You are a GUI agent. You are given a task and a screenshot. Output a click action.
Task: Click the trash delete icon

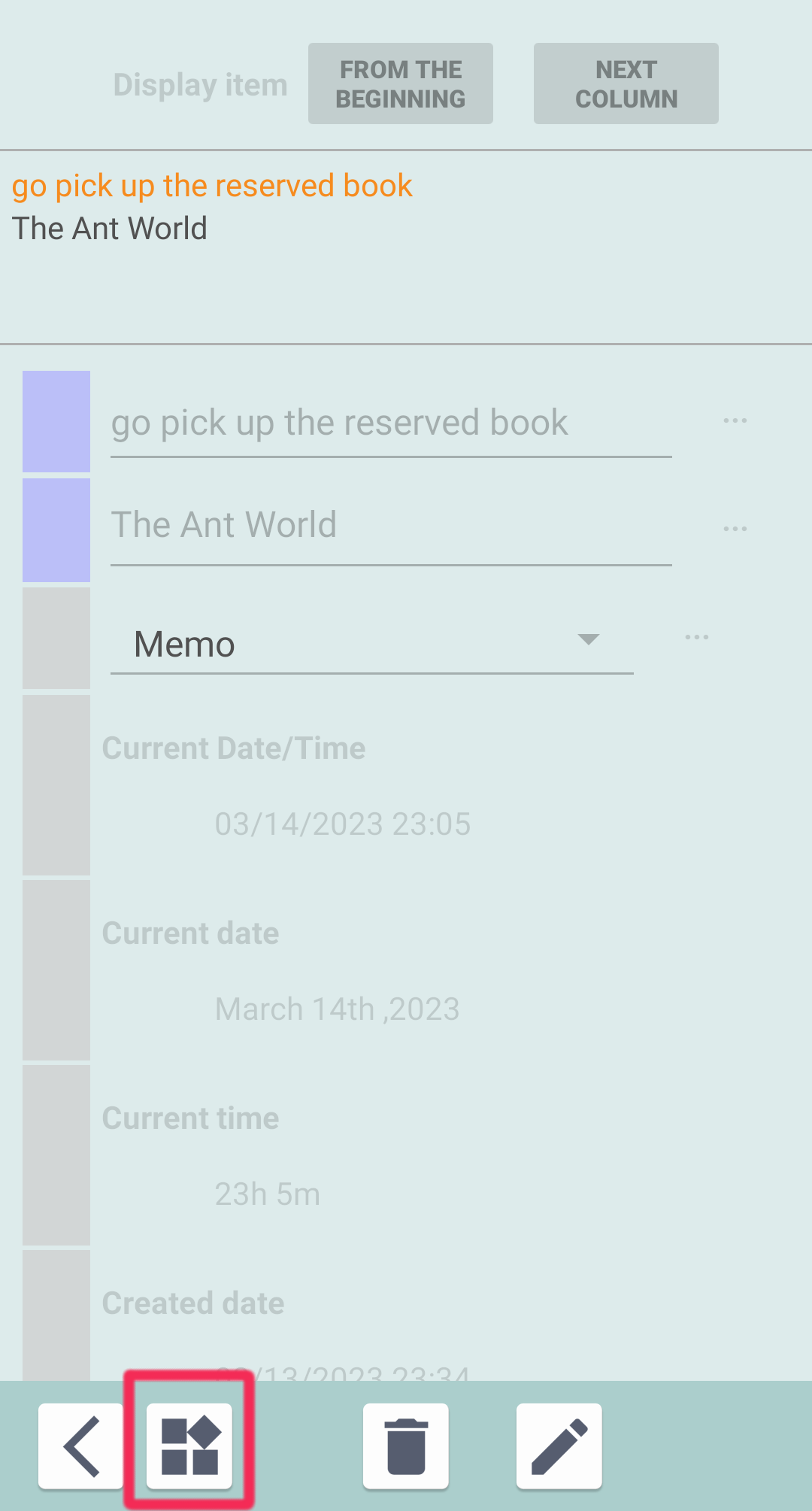click(406, 1446)
